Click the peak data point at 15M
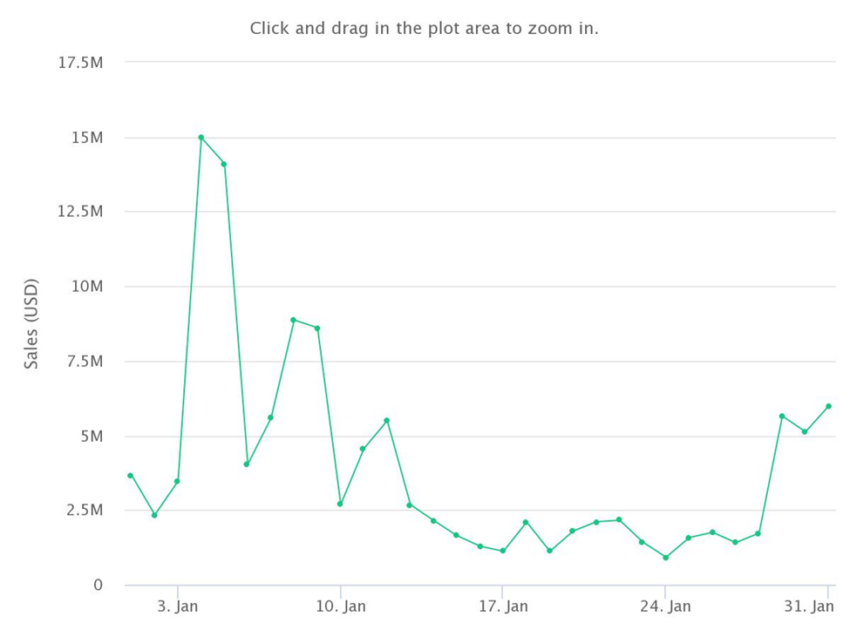This screenshot has width=850, height=637. click(201, 138)
